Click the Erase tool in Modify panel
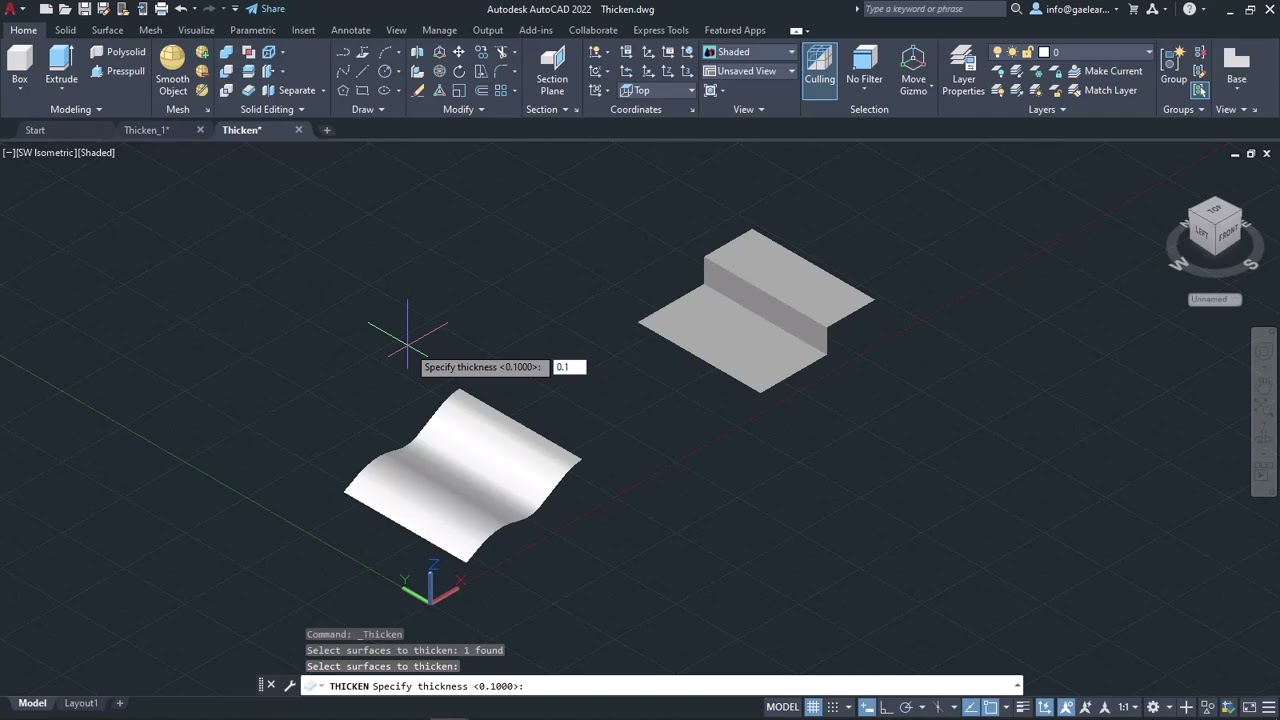The width and height of the screenshot is (1280, 720). click(x=418, y=90)
